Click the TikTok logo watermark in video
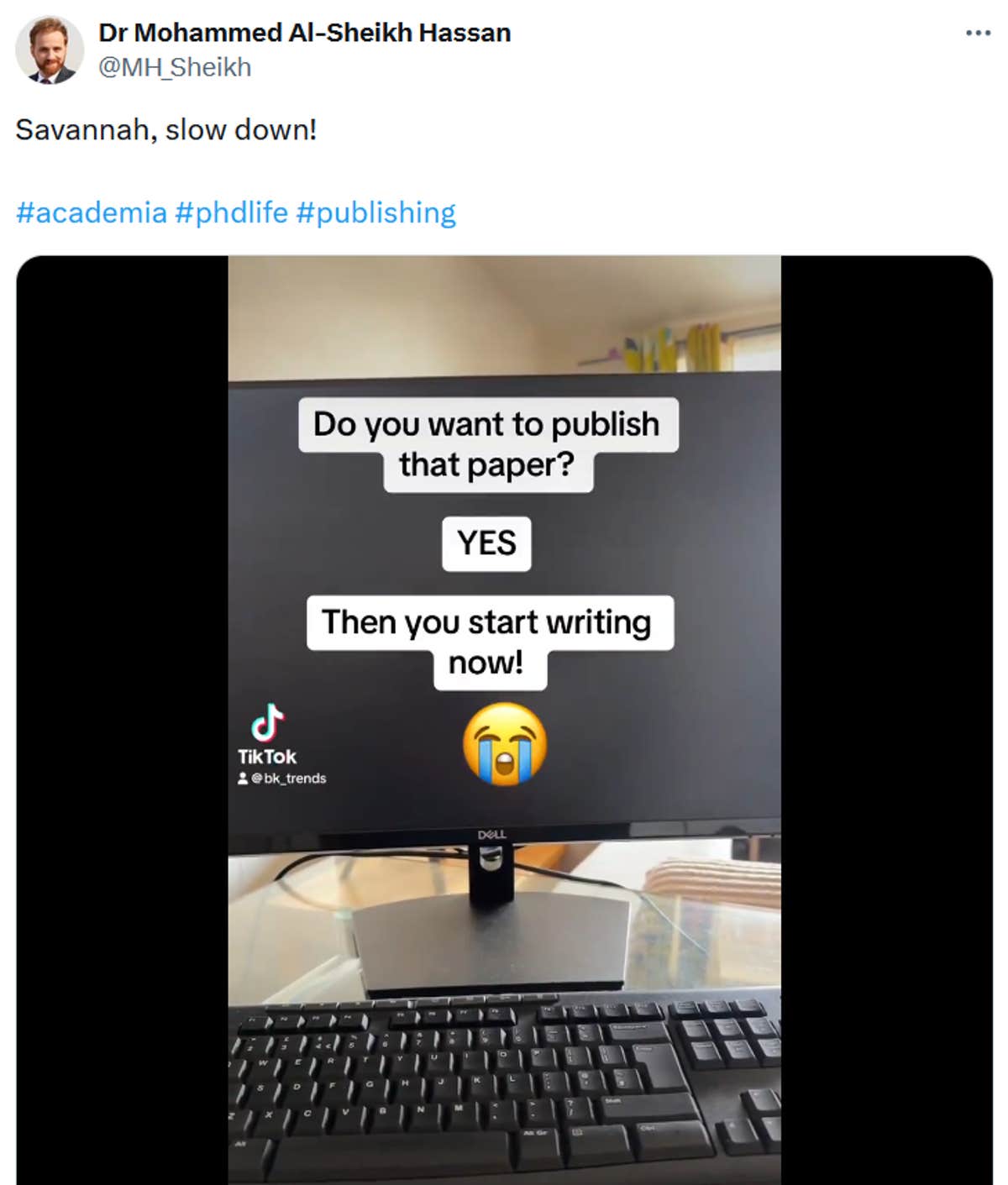1008x1185 pixels. pyautogui.click(x=267, y=734)
